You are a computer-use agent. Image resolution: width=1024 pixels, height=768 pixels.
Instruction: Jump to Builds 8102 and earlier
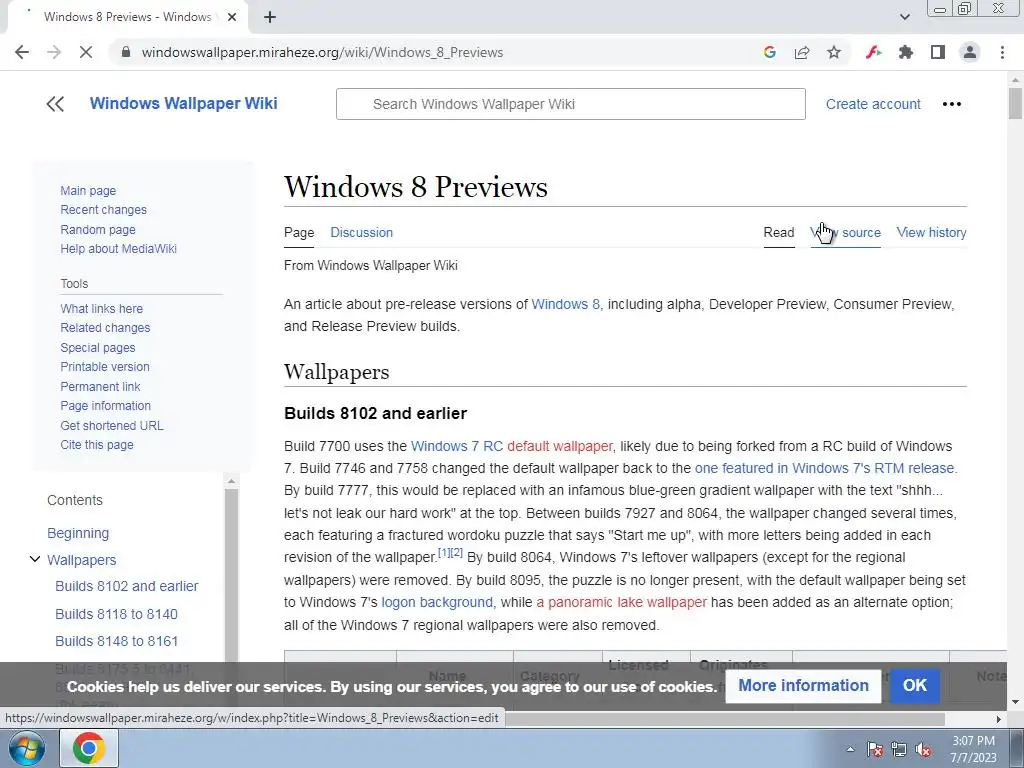pyautogui.click(x=127, y=586)
